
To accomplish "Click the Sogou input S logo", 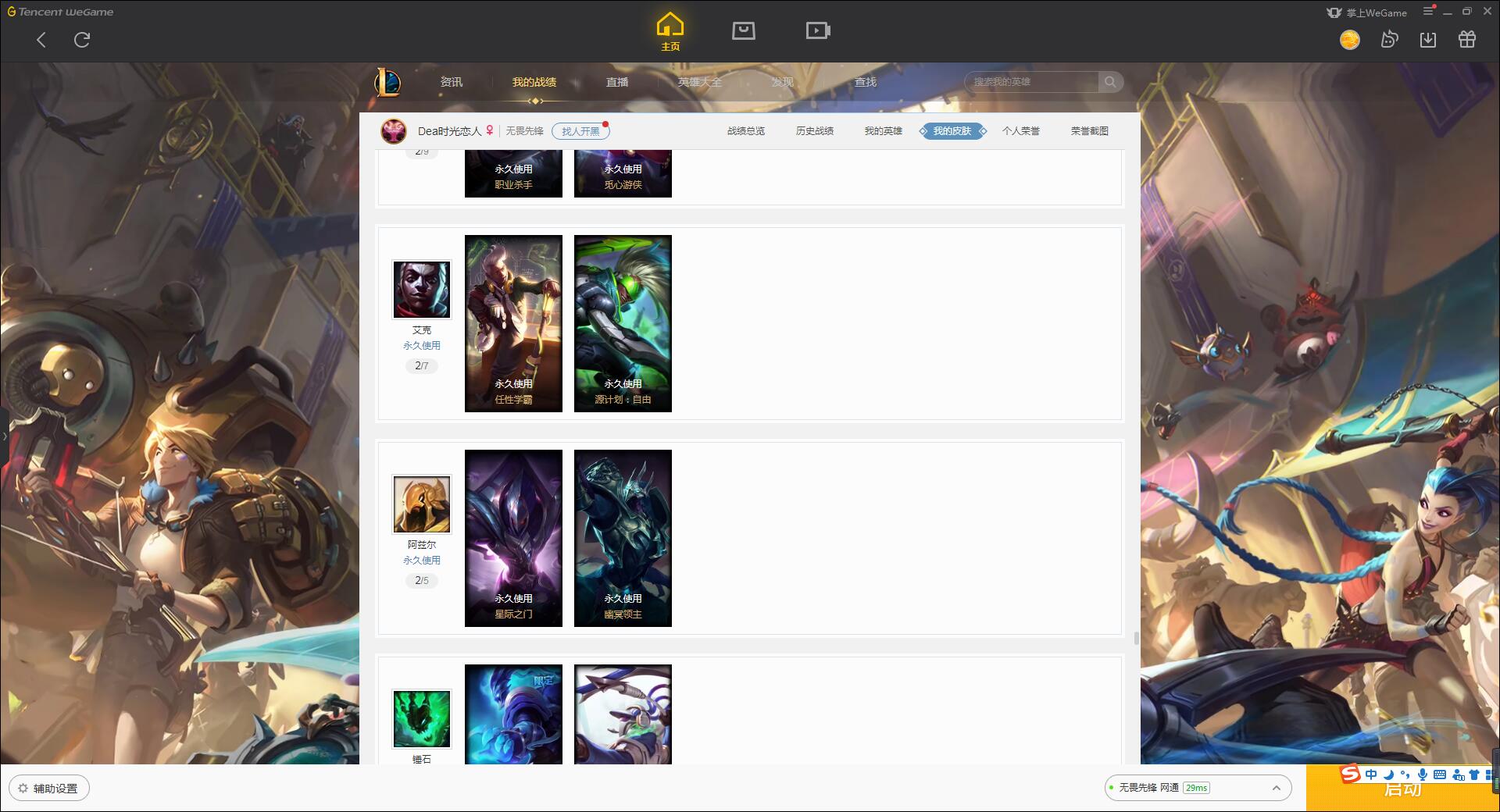I will (x=1350, y=774).
